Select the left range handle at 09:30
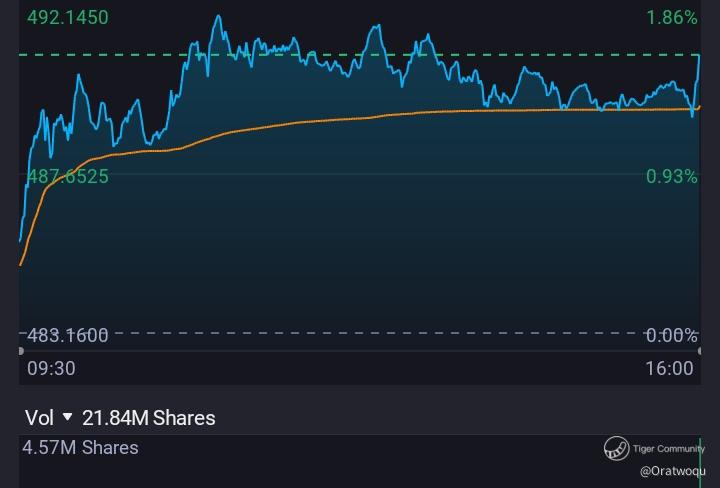 [x=21, y=351]
